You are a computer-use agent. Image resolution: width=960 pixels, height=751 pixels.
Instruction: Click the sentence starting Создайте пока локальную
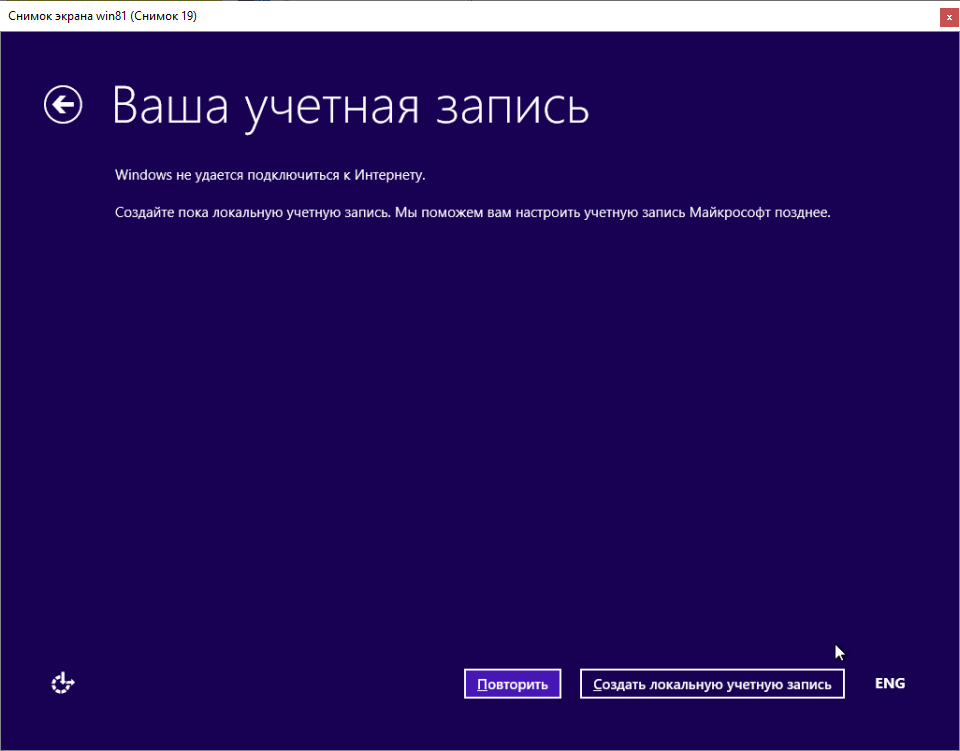pos(473,212)
